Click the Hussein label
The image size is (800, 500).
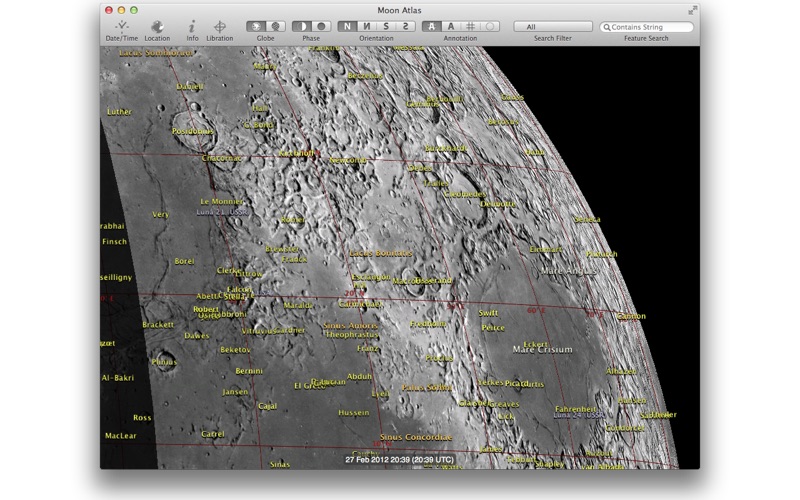click(x=354, y=413)
